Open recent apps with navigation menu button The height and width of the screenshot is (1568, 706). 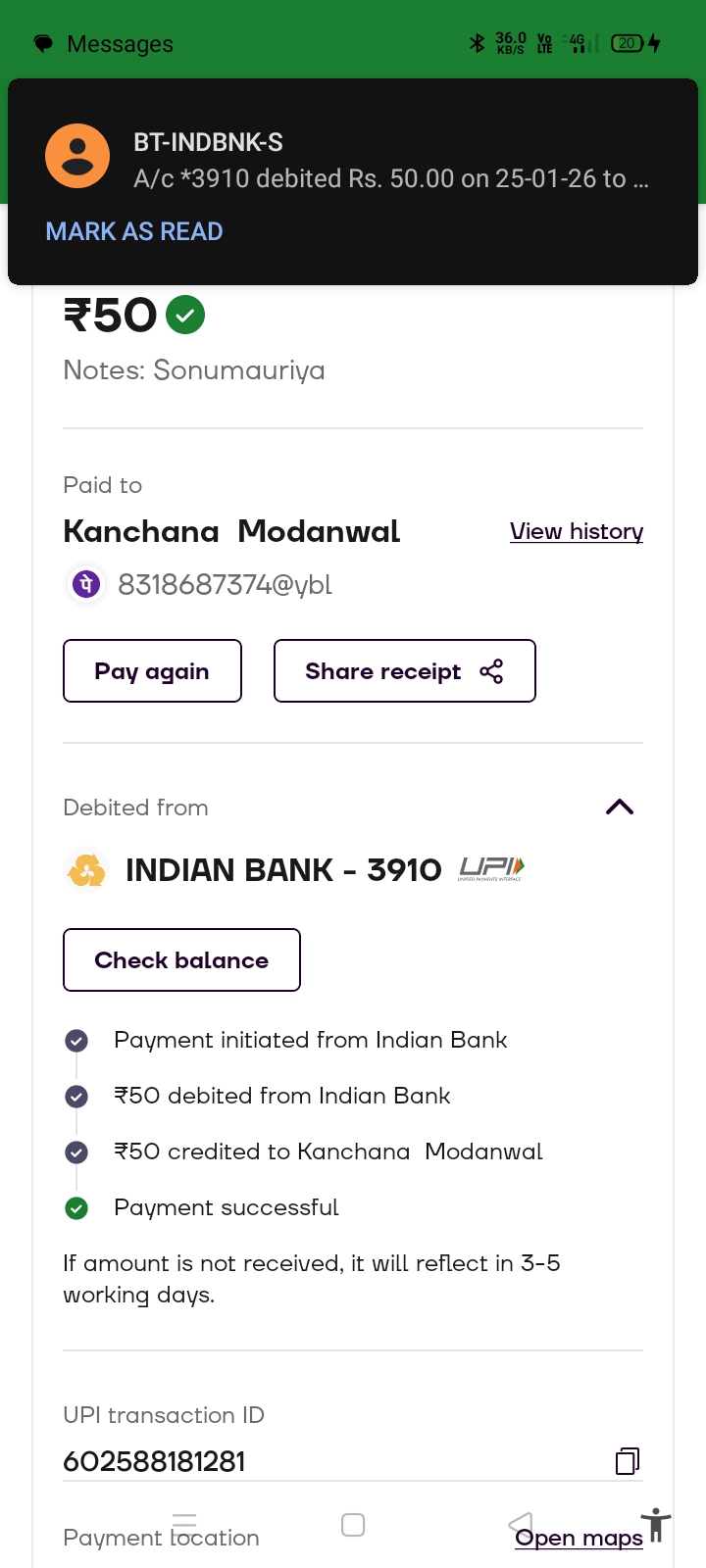(x=184, y=1524)
